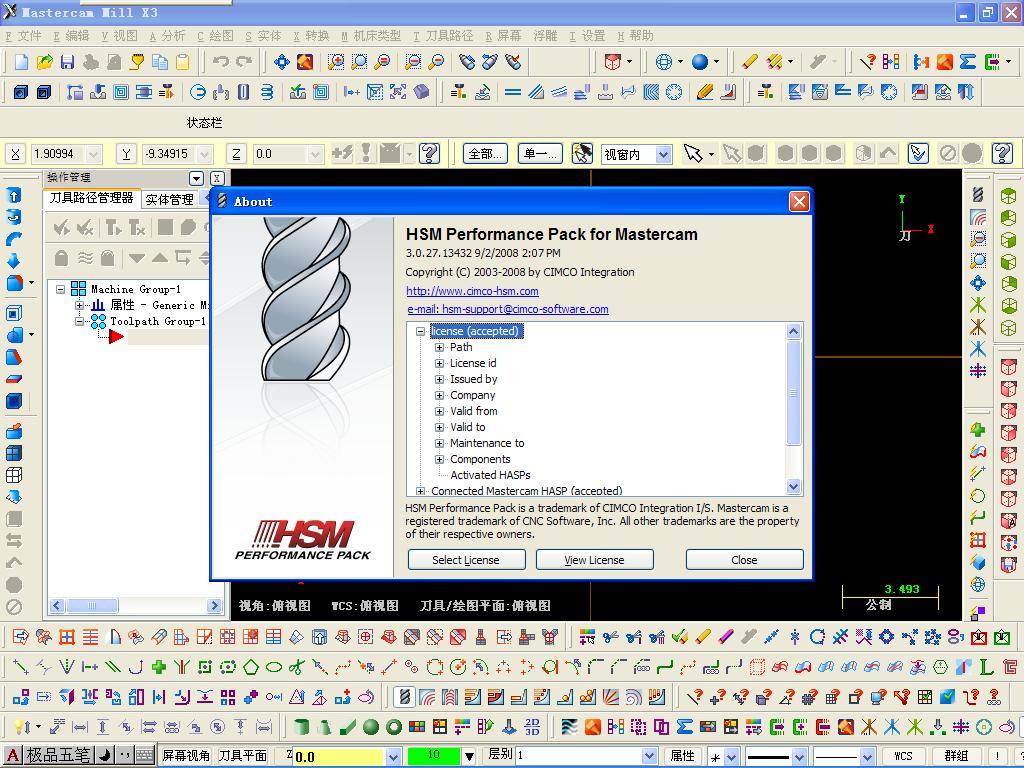This screenshot has height=768, width=1024.
Task: Click the Select License button
Action: (x=466, y=560)
